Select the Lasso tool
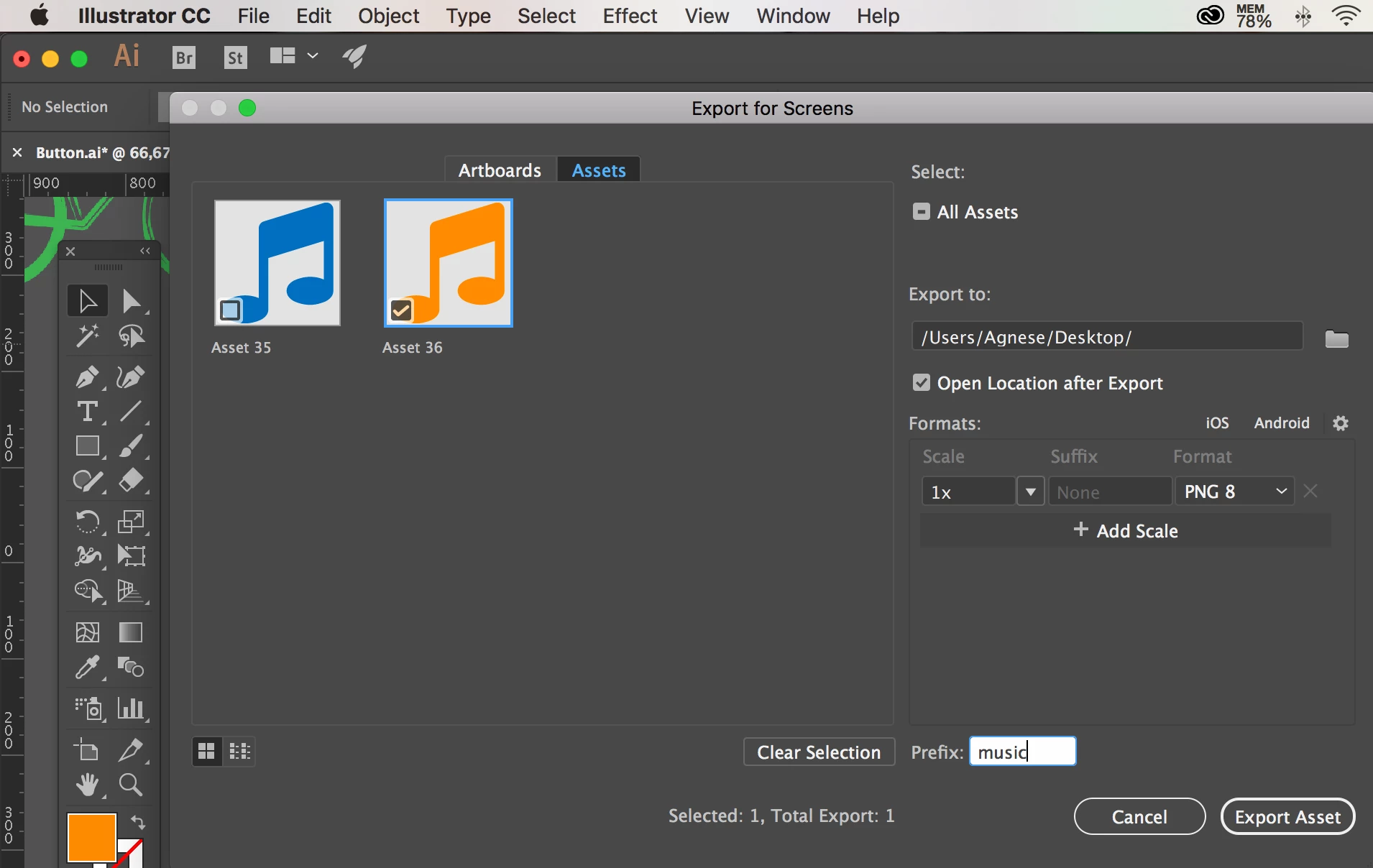The image size is (1373, 868). pos(132,336)
